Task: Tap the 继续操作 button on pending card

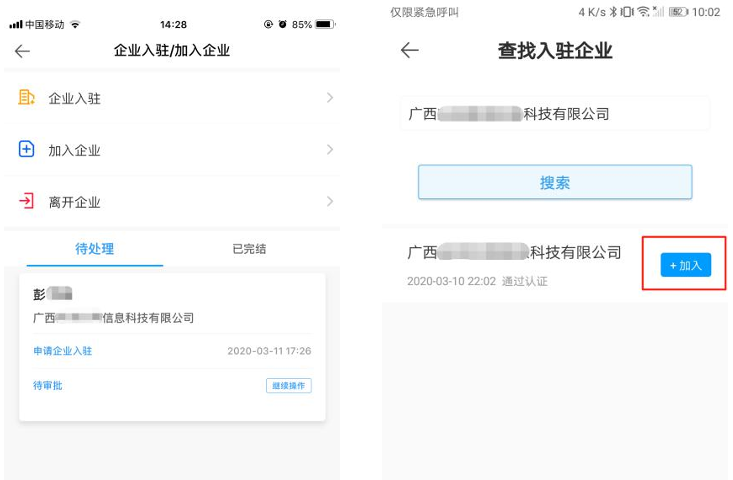Action: 288,386
